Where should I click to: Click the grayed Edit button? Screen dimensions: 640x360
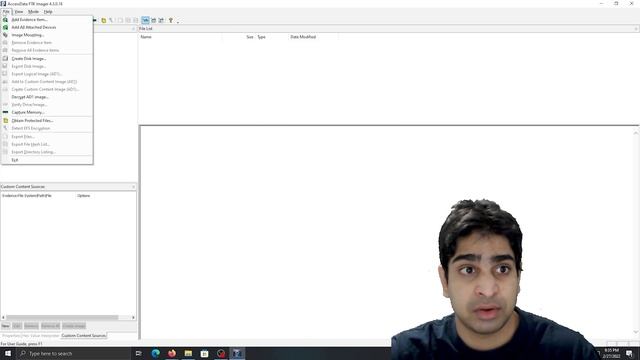click(x=17, y=326)
